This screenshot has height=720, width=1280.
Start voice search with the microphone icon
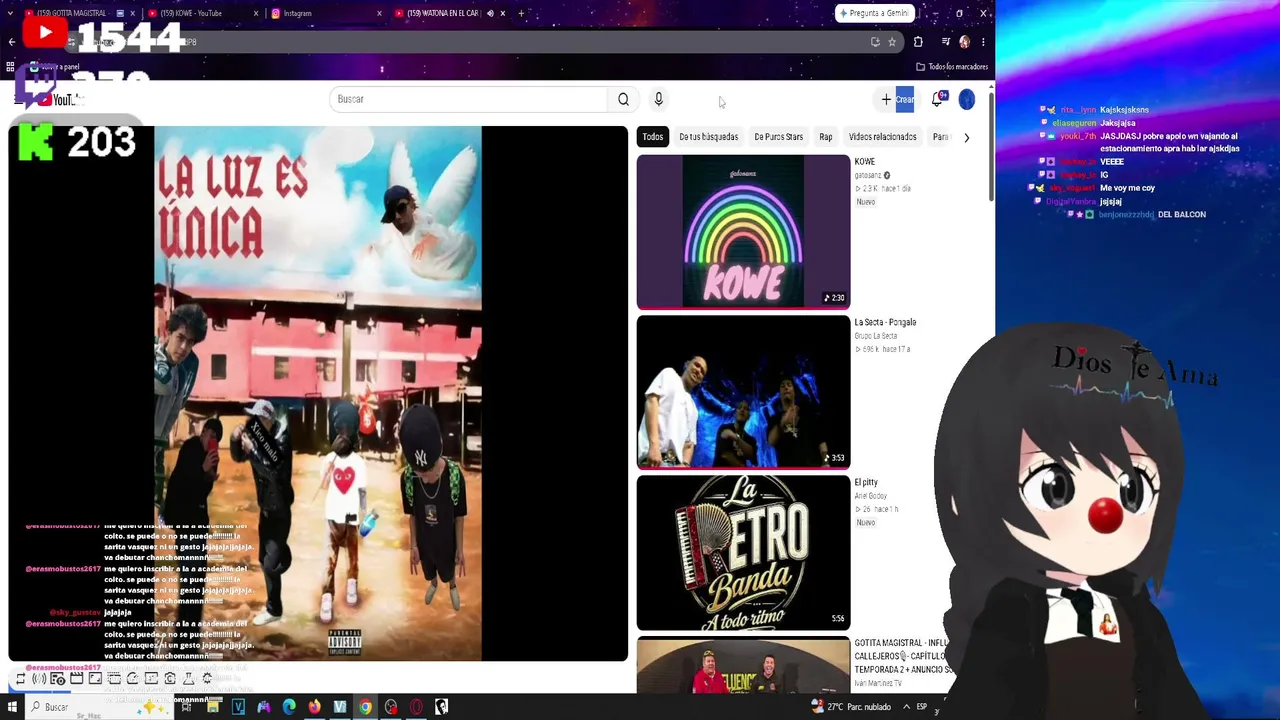click(x=658, y=99)
